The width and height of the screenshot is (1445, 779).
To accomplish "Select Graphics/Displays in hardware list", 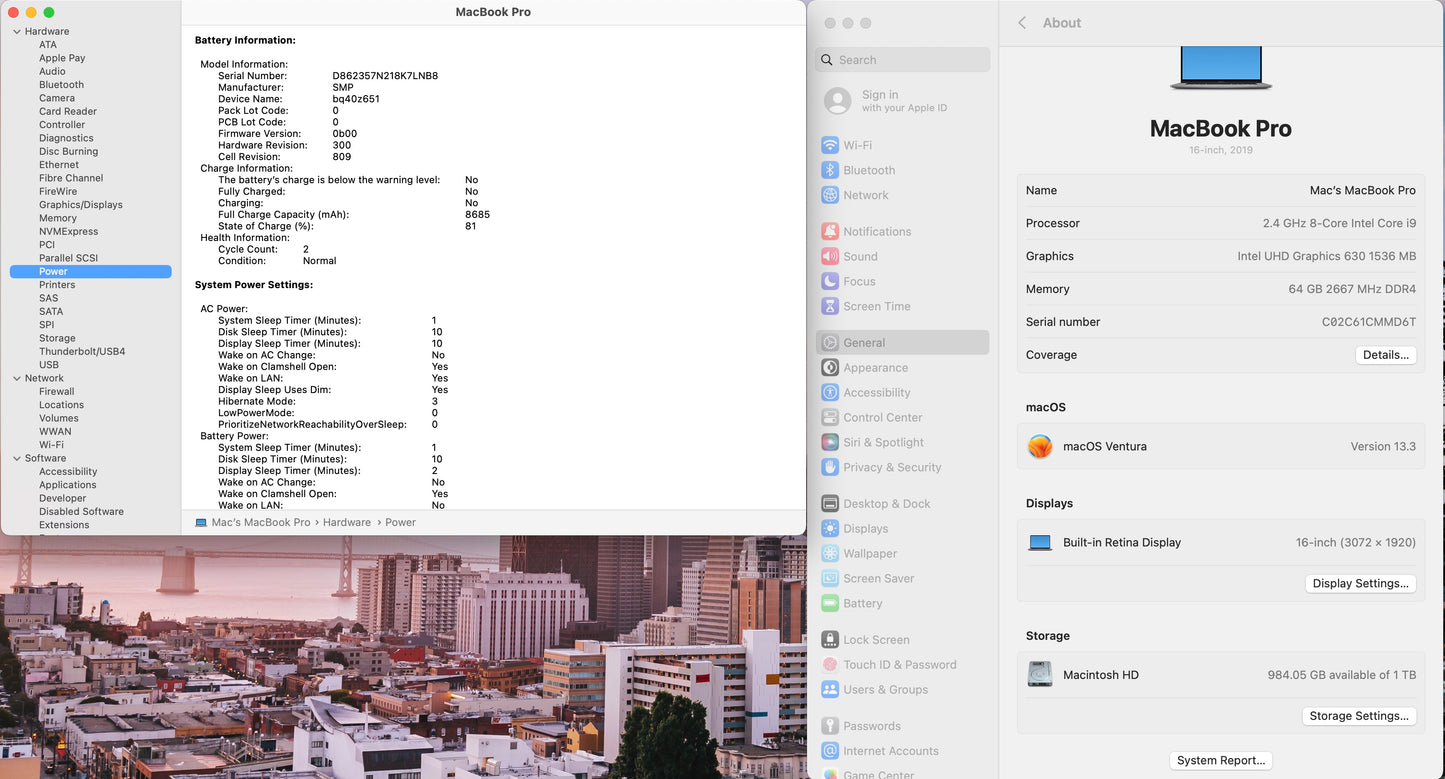I will click(x=81, y=205).
